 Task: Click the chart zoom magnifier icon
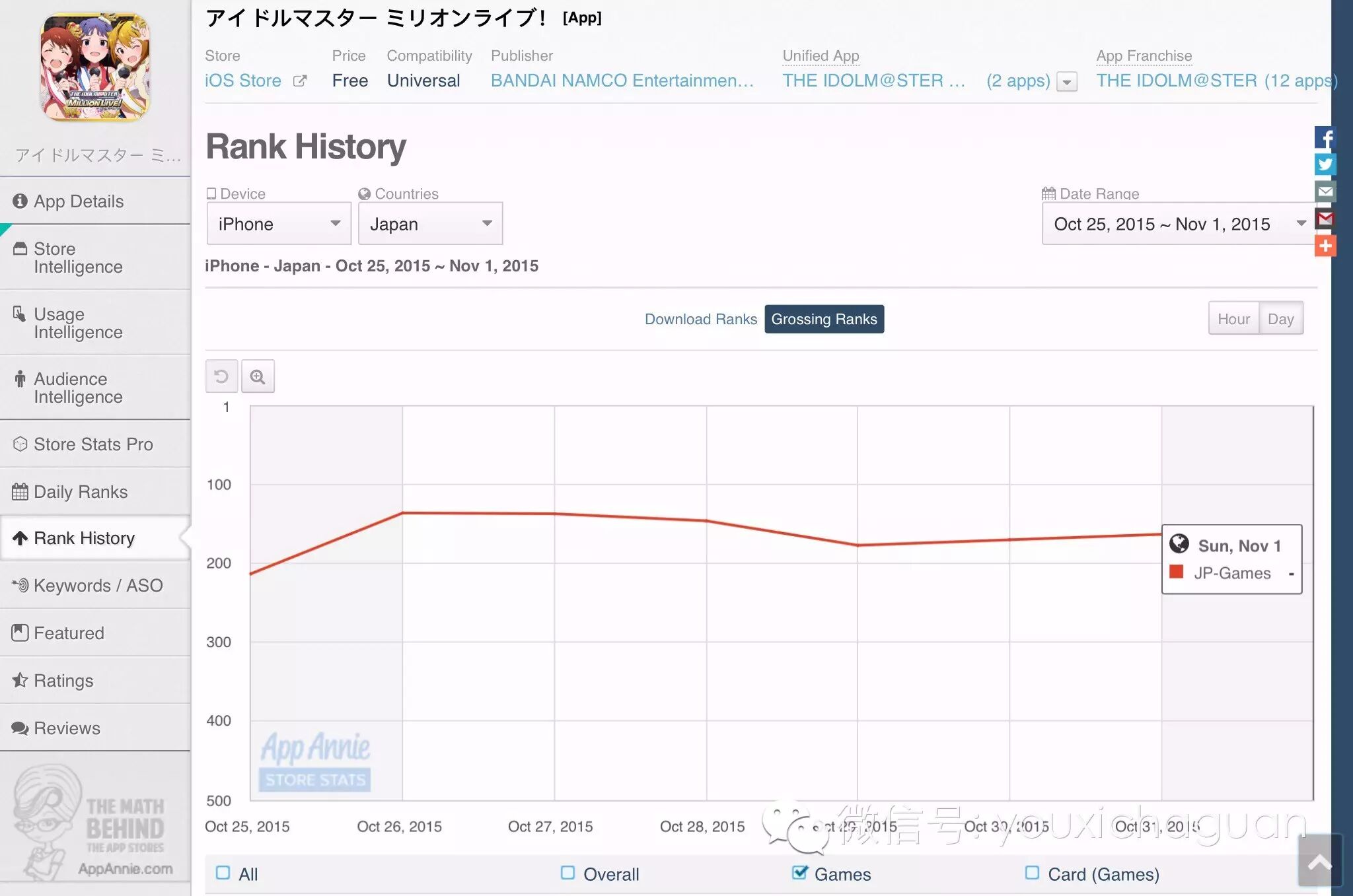pos(258,376)
